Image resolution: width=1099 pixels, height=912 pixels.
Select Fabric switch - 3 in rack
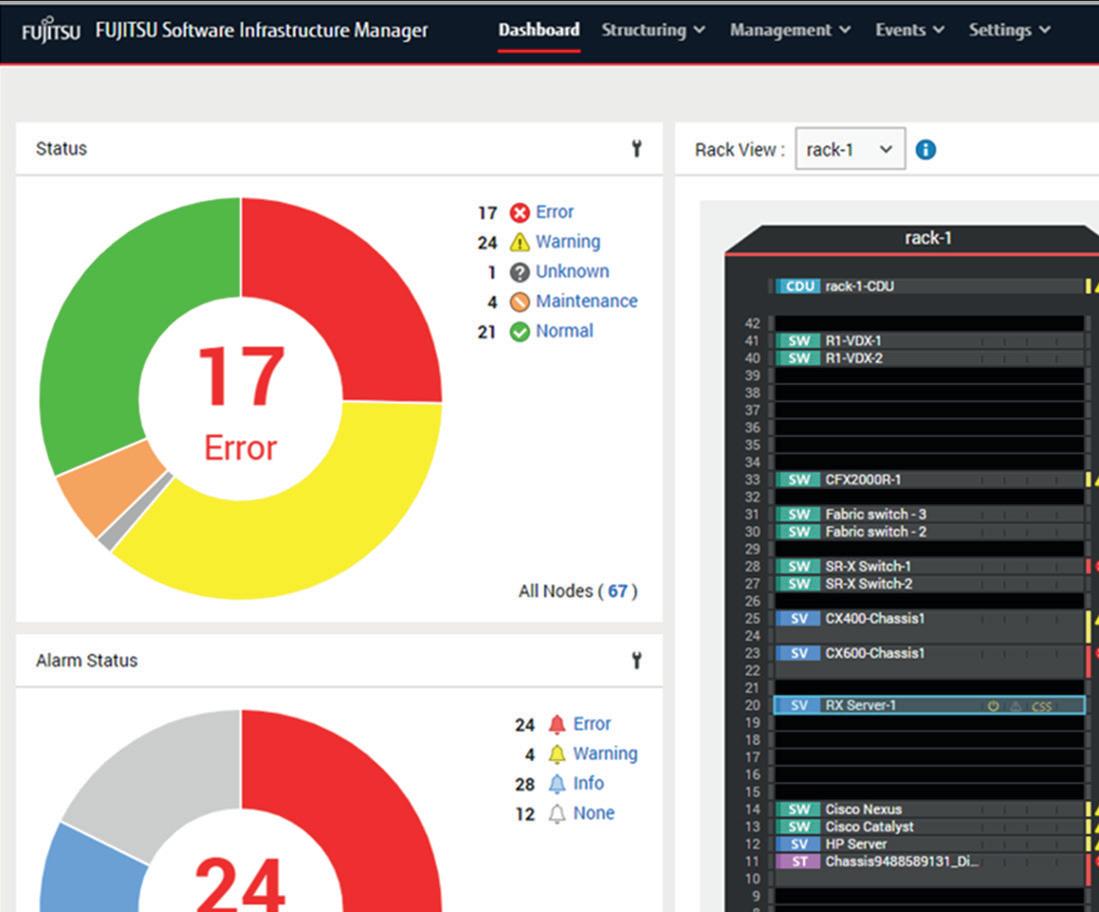pos(929,514)
